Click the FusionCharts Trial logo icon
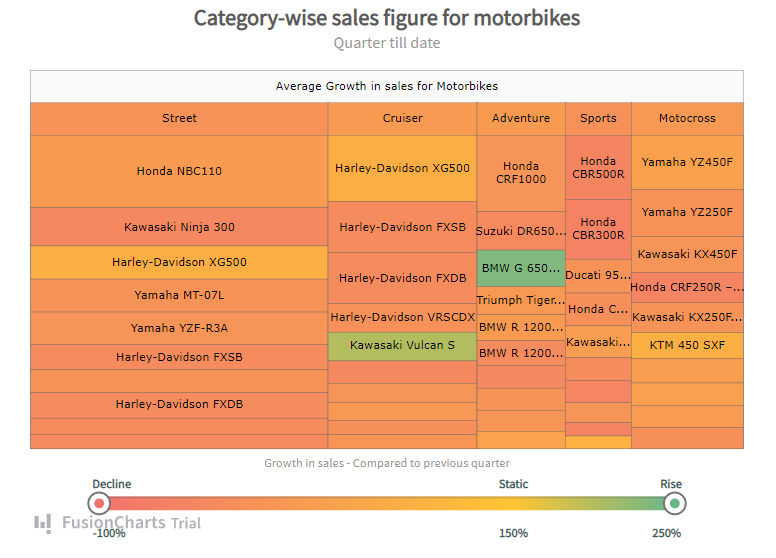 (43, 522)
